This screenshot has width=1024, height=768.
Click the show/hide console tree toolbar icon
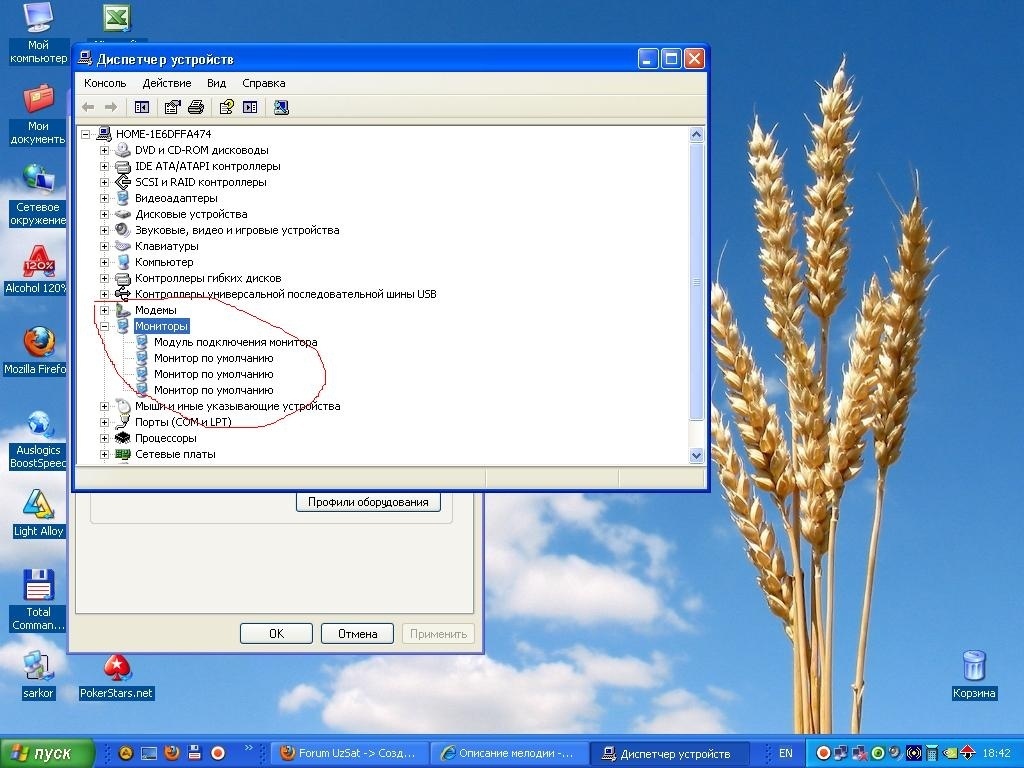(x=142, y=107)
